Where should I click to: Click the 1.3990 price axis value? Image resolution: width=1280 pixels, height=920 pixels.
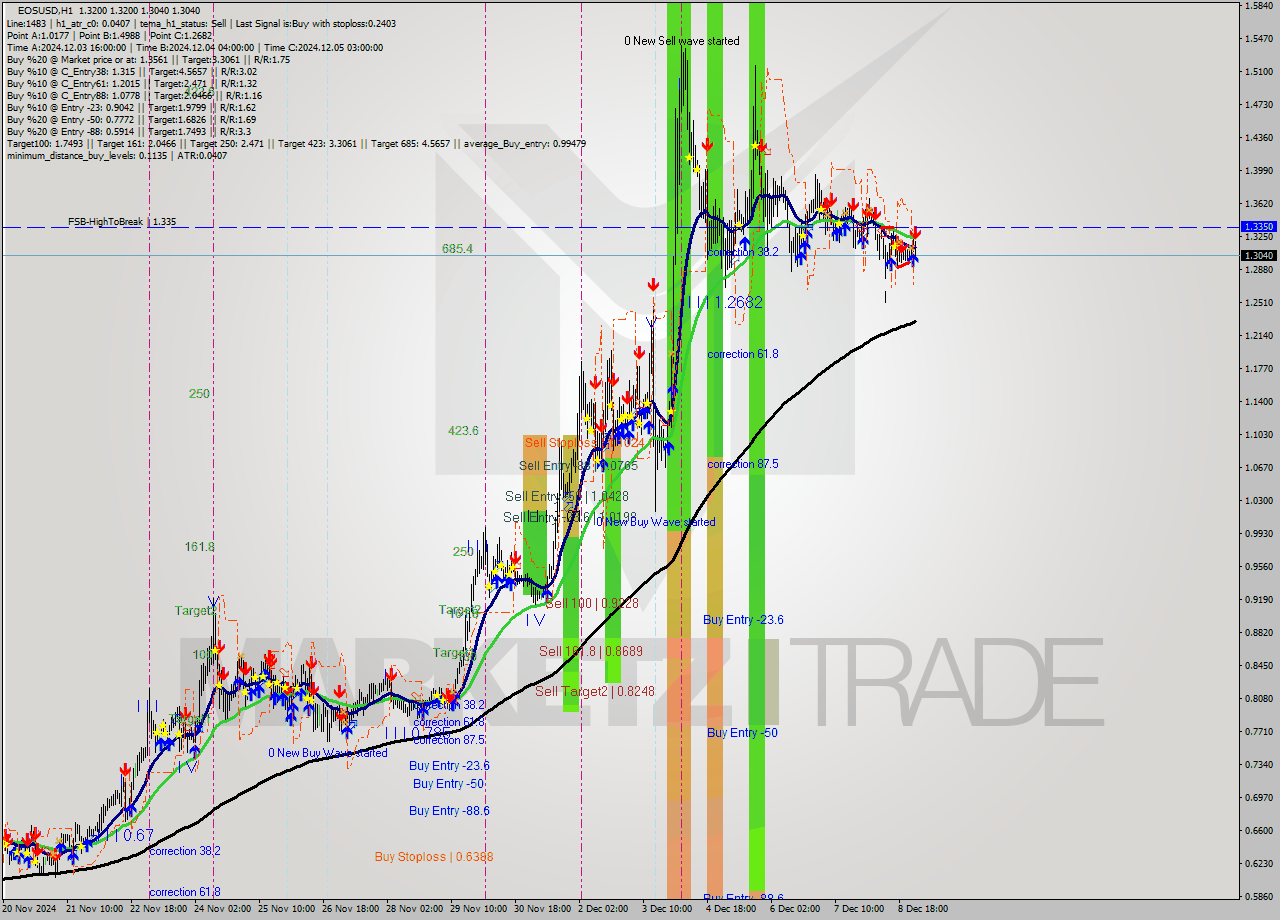[x=1257, y=171]
